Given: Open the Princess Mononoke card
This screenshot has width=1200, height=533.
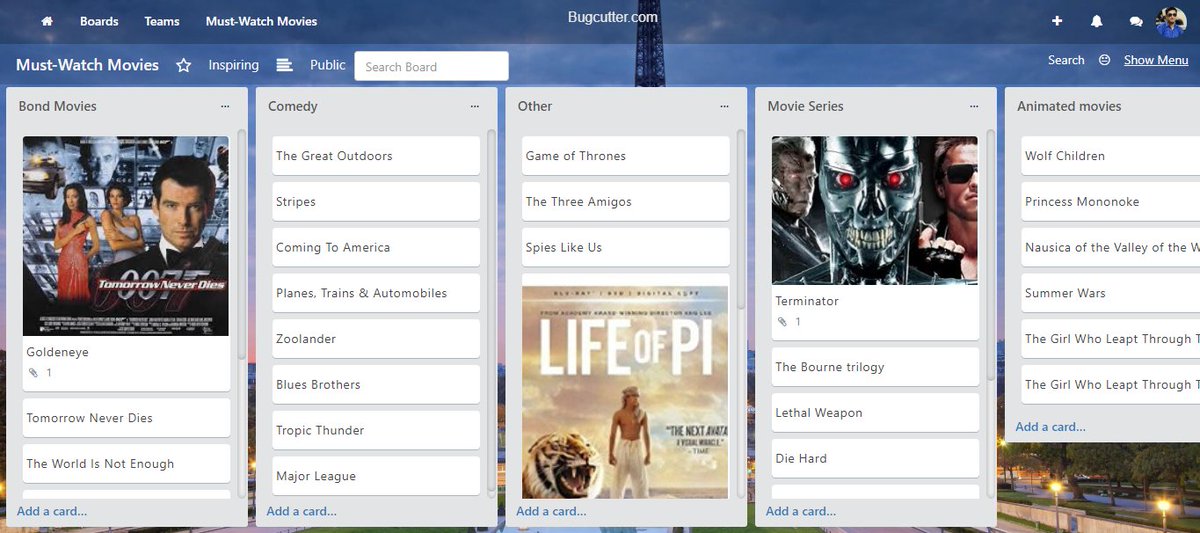Looking at the screenshot, I should [x=1110, y=202].
